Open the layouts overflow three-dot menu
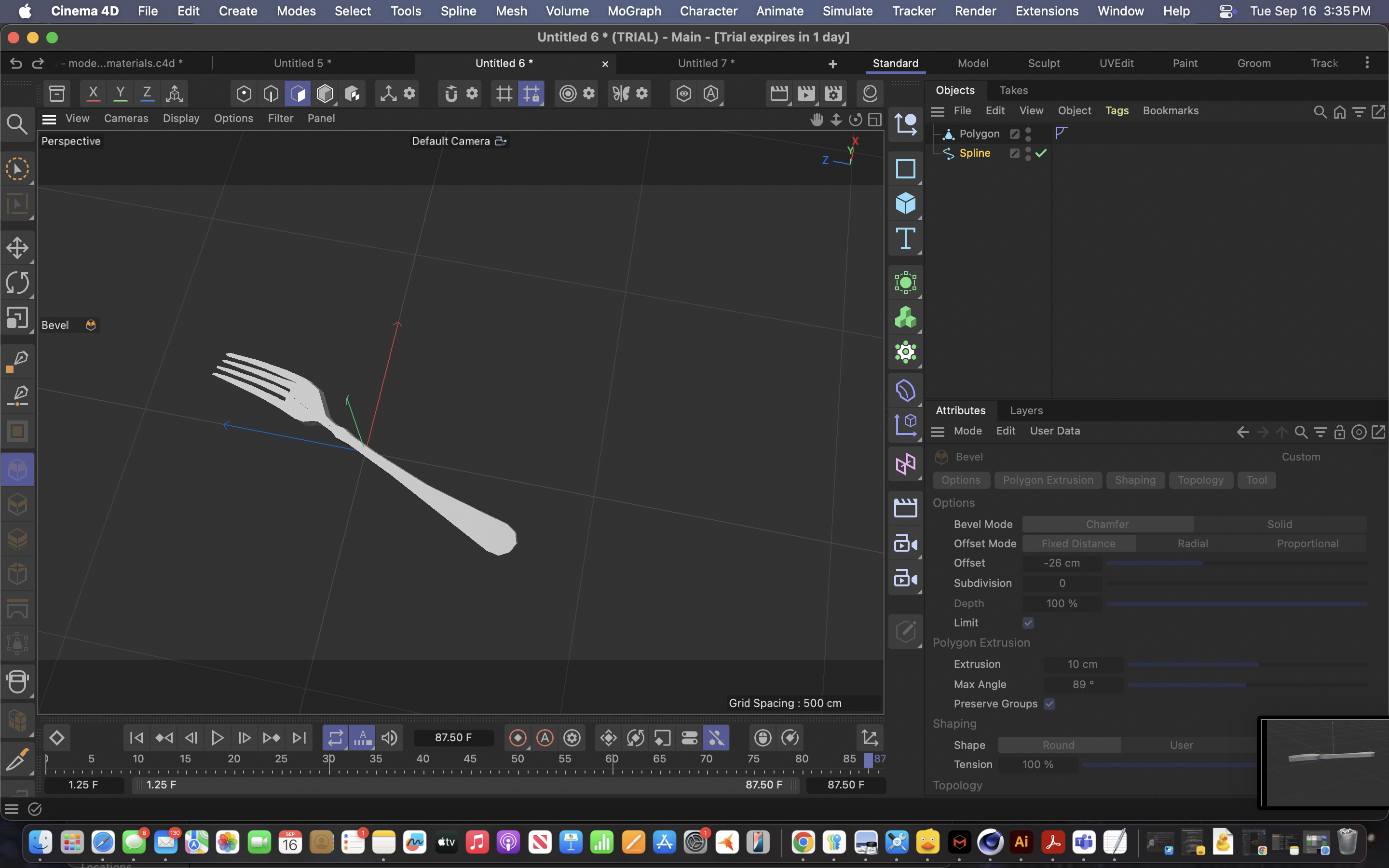Viewport: 1389px width, 868px height. point(1367,63)
